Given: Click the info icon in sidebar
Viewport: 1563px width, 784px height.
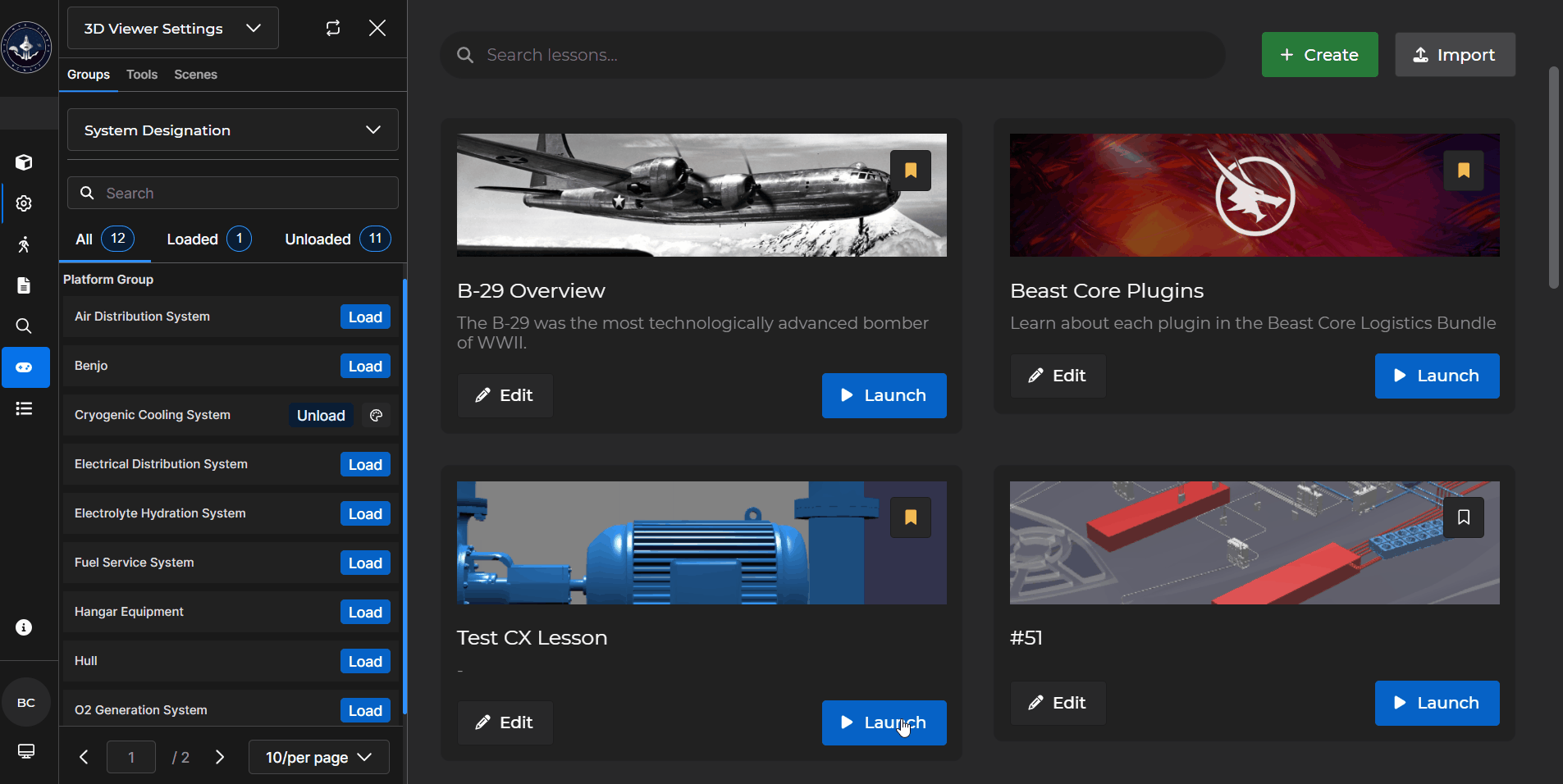Looking at the screenshot, I should [x=24, y=627].
